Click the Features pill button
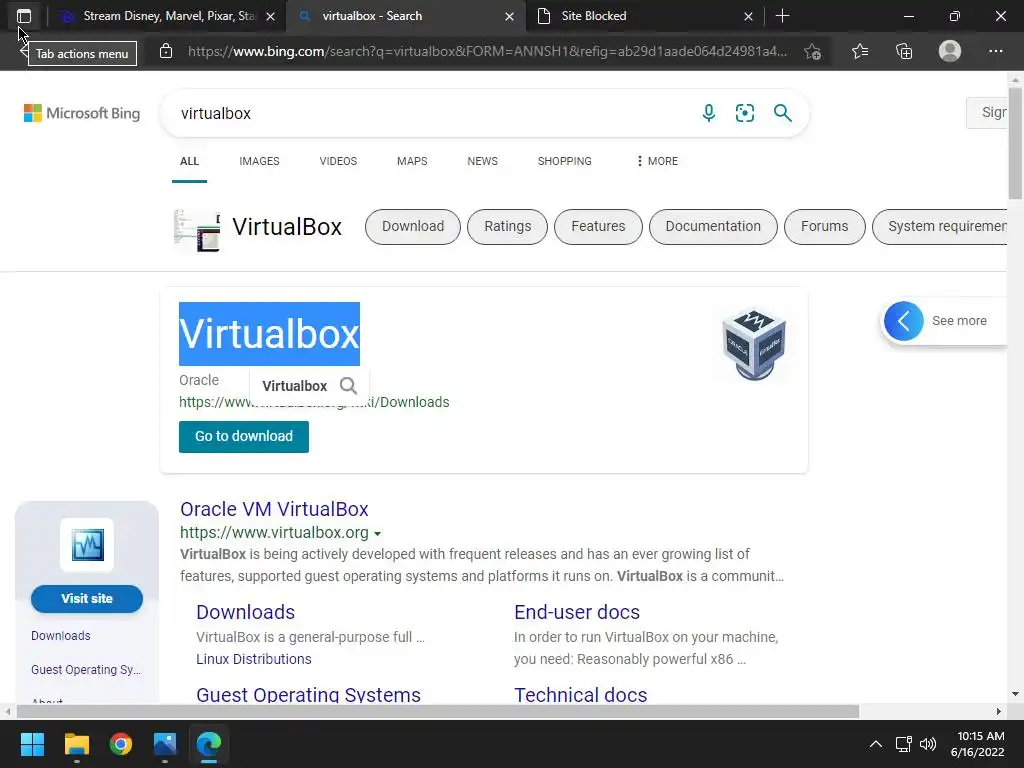Viewport: 1024px width, 768px height. click(x=598, y=227)
